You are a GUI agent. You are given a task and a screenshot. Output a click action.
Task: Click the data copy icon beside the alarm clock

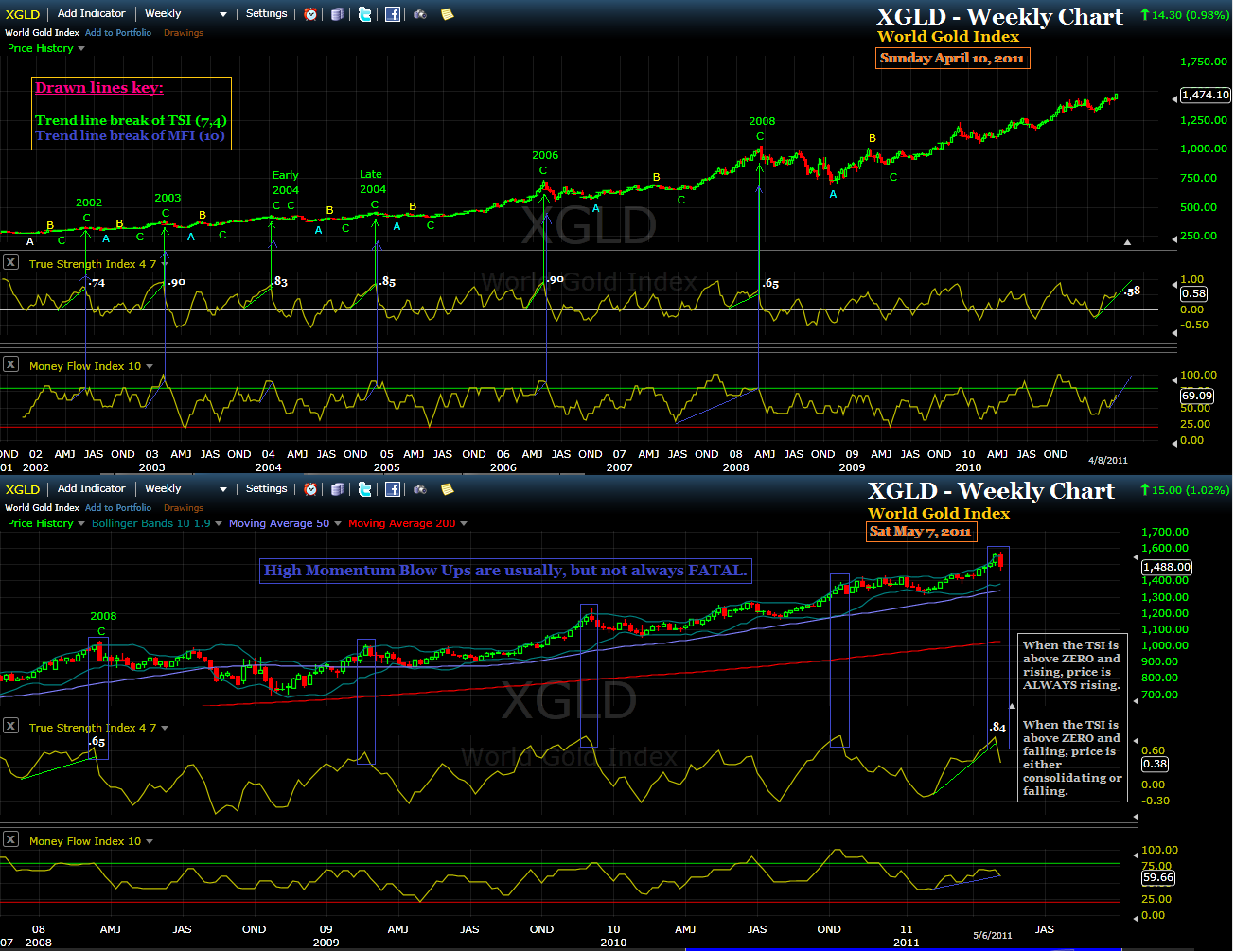tap(337, 13)
